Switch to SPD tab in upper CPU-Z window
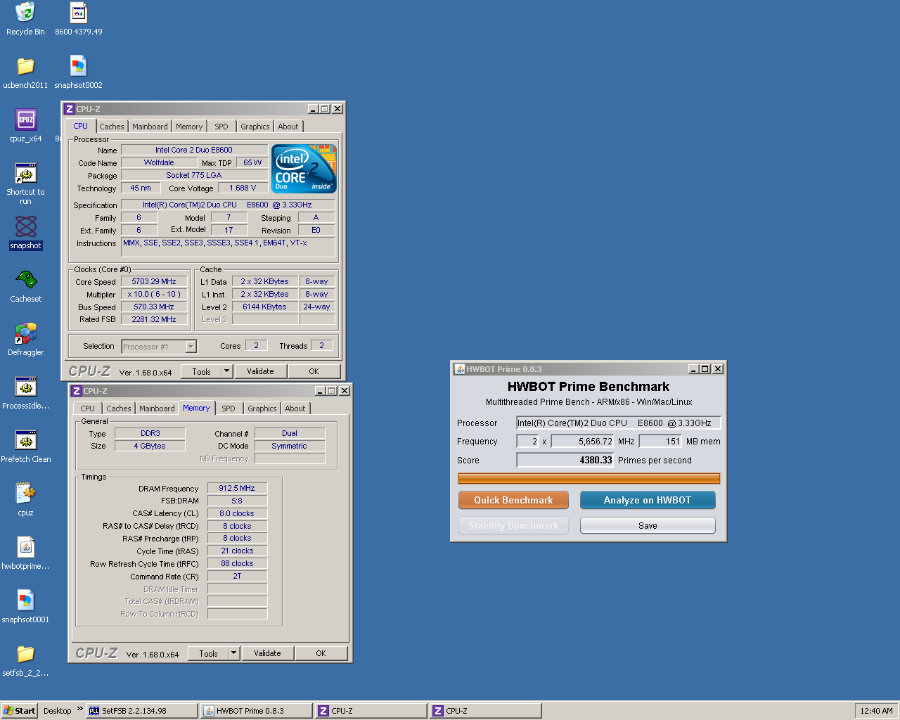Viewport: 900px width, 720px height. pos(221,126)
